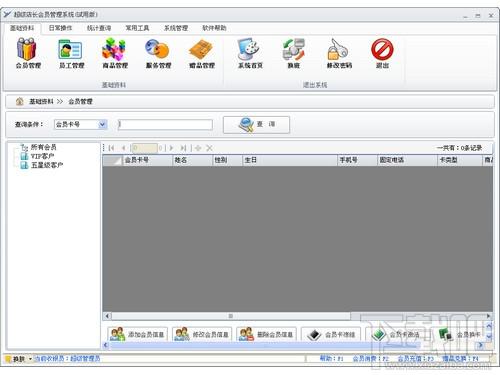
Task: Click the 卡类型 column header
Action: click(x=460, y=160)
